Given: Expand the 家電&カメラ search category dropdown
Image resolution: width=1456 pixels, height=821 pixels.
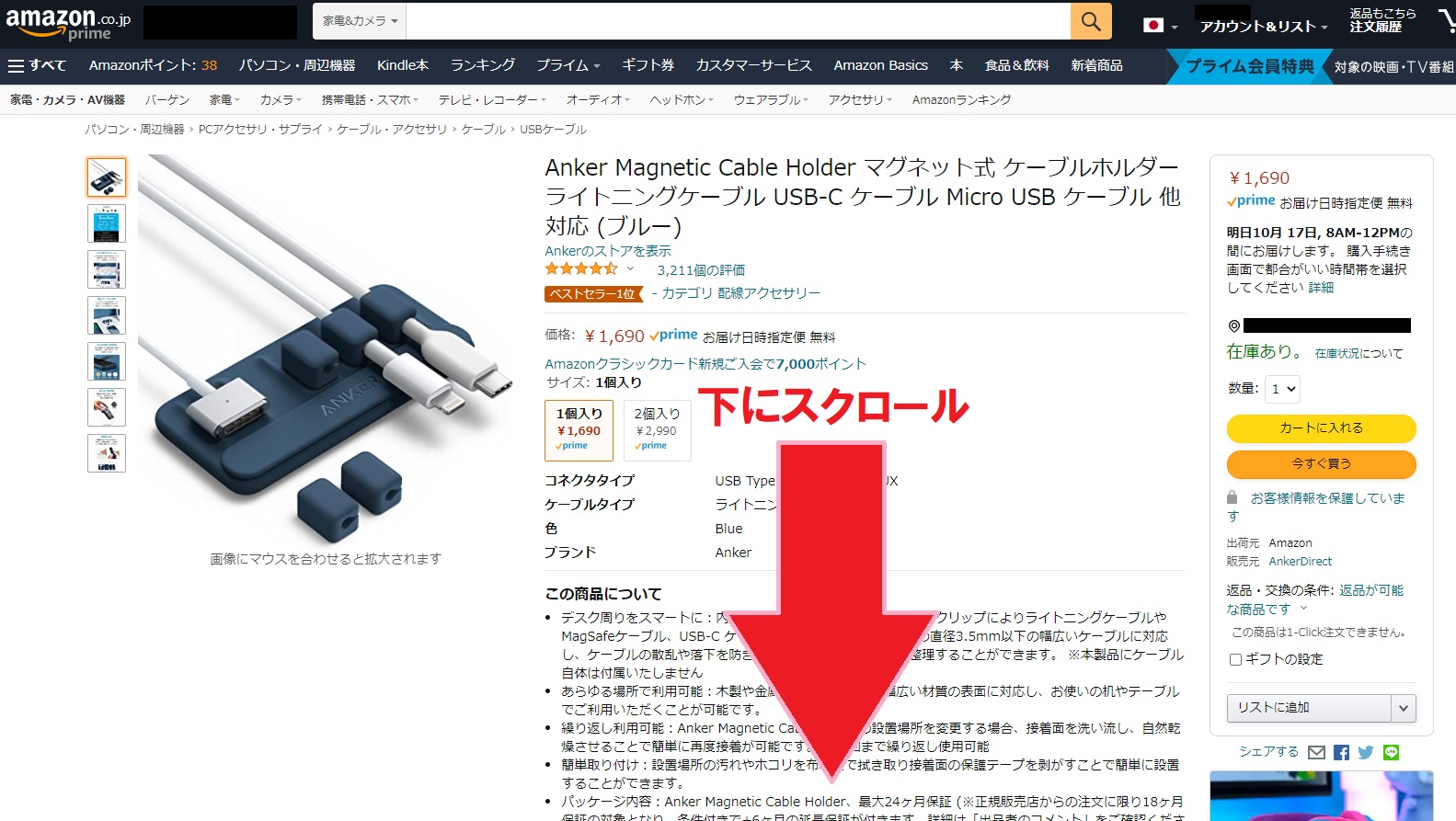Looking at the screenshot, I should pyautogui.click(x=361, y=21).
